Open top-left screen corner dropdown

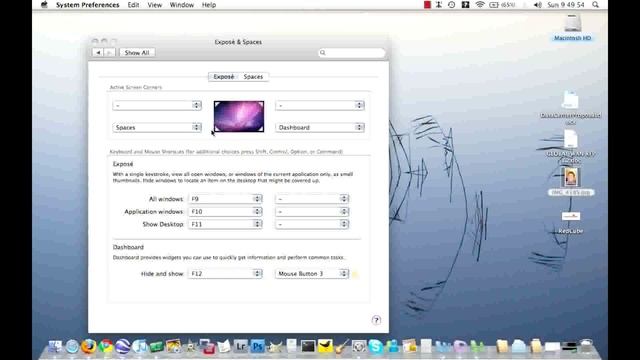(x=157, y=105)
